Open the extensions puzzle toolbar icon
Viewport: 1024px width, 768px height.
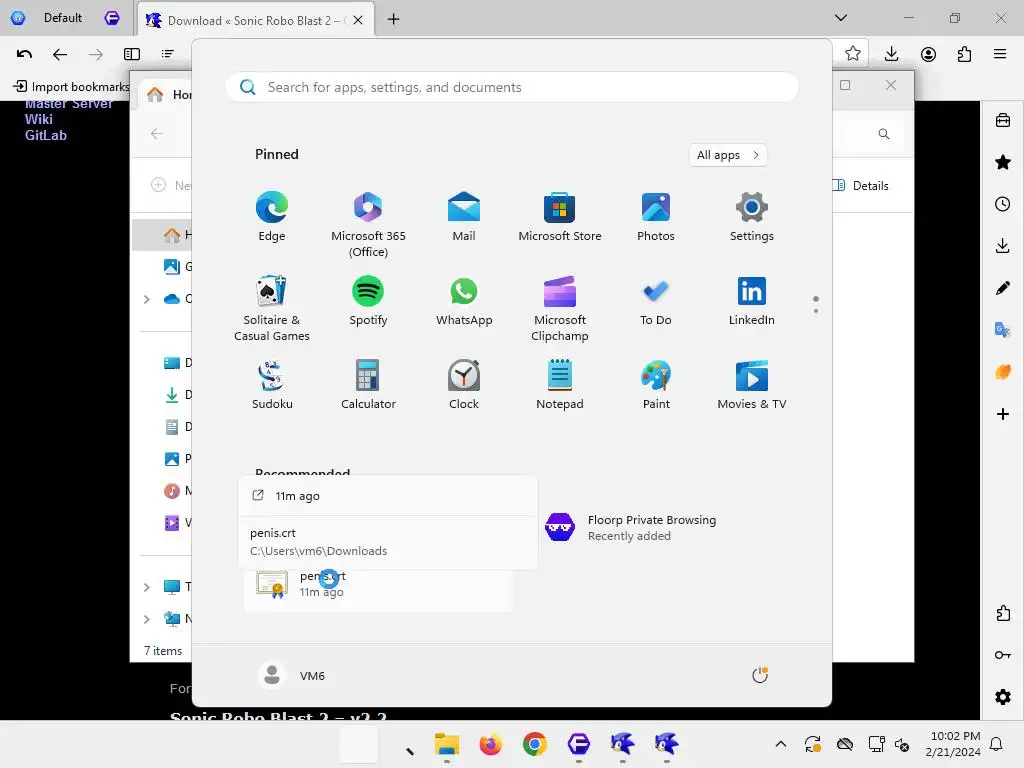click(964, 54)
